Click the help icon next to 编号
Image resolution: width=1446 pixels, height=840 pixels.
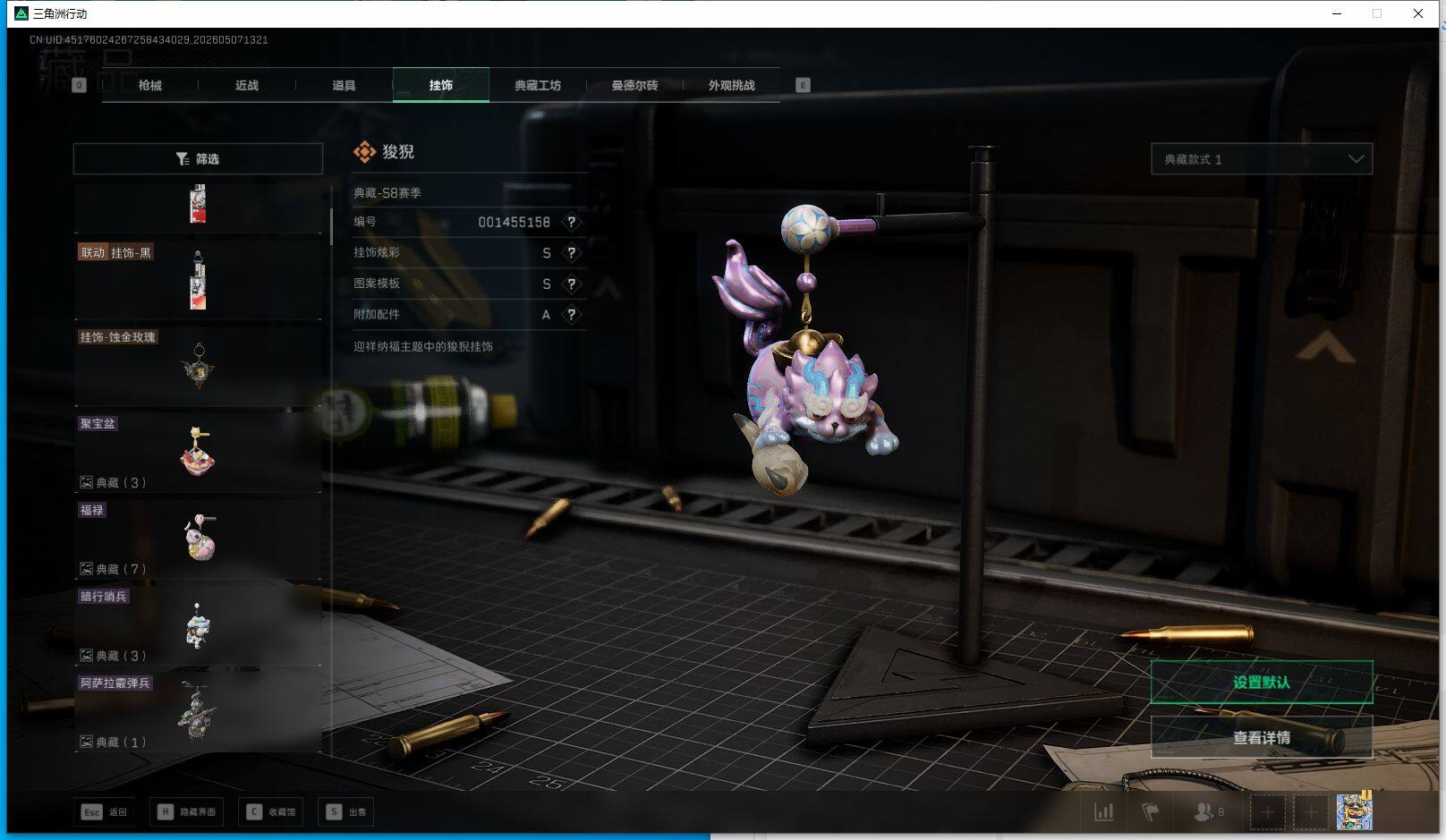572,222
